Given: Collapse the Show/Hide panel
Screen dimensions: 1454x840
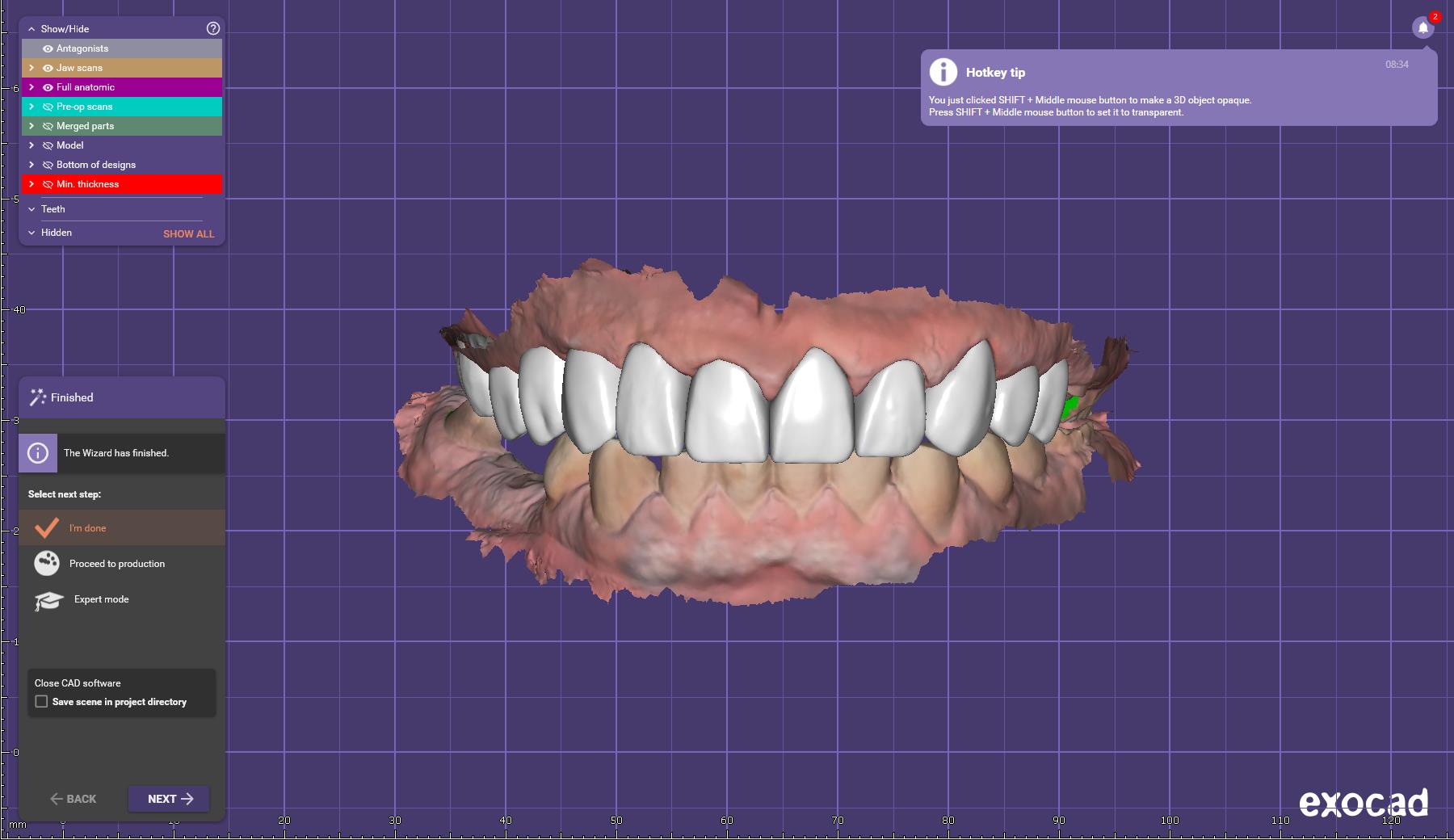Looking at the screenshot, I should pyautogui.click(x=32, y=29).
